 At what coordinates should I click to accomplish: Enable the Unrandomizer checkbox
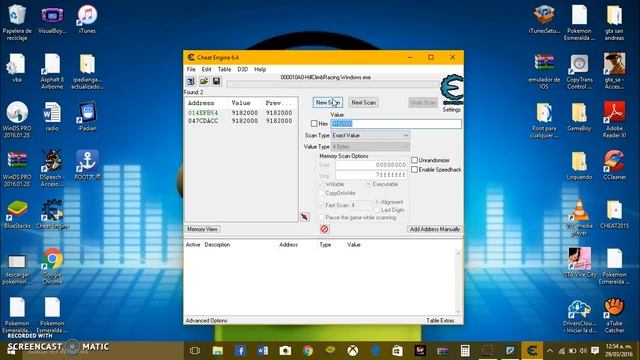point(414,160)
